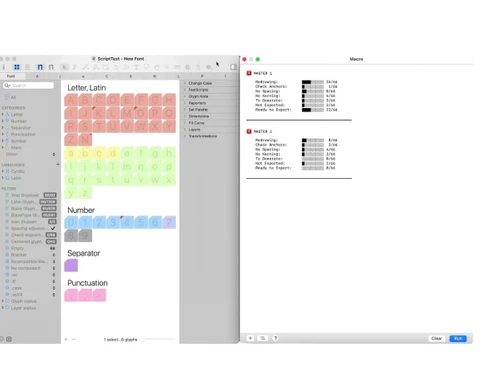Select the lowercase a glyph cell

pos(71,153)
